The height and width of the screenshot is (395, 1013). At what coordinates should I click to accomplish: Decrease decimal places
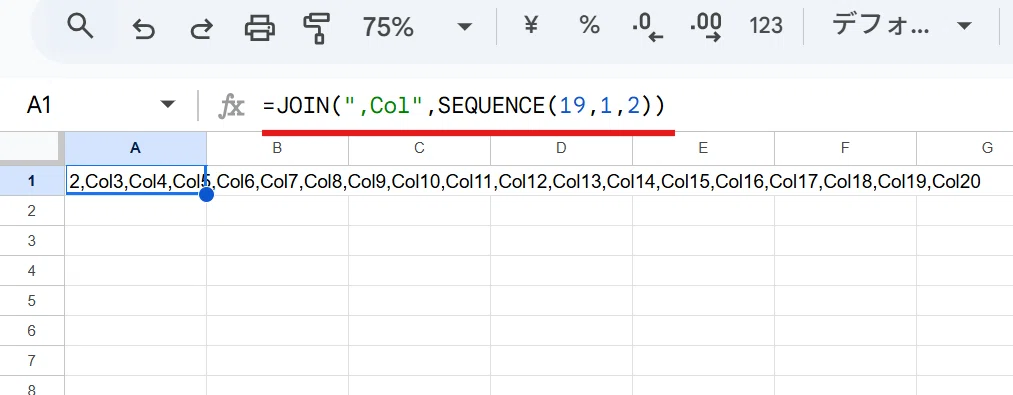point(648,27)
